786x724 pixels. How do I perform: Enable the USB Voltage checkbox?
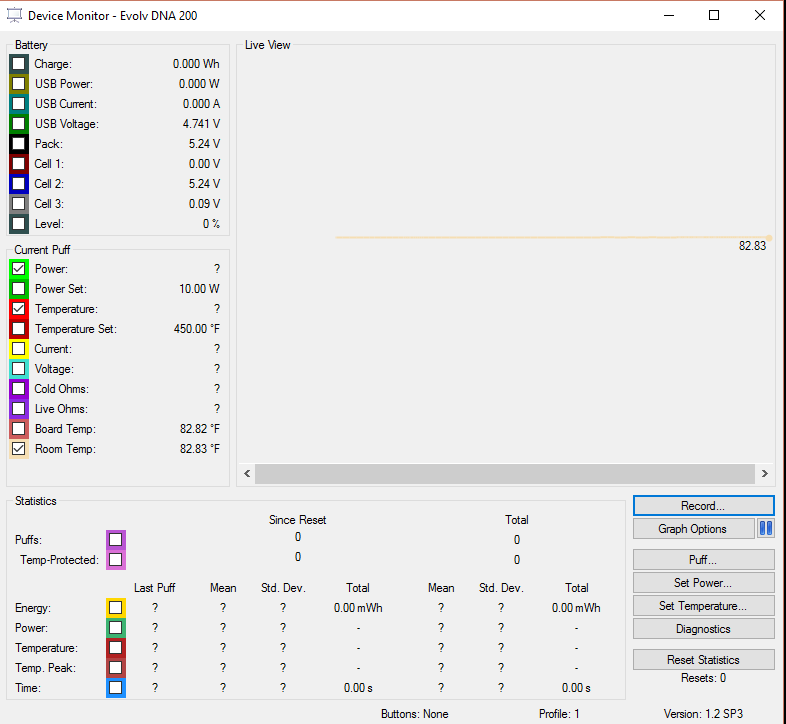click(x=19, y=124)
